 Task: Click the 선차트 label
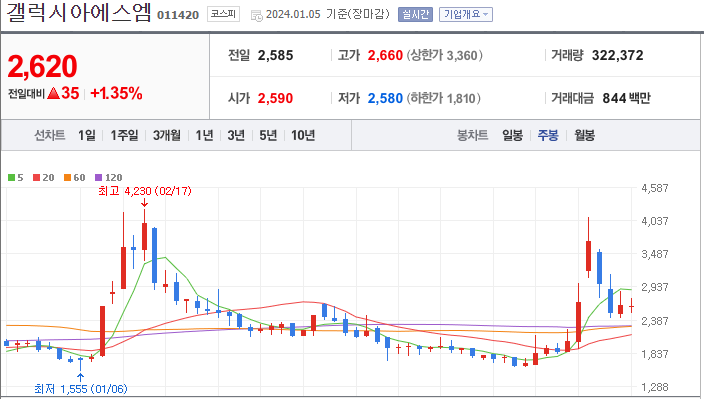pyautogui.click(x=50, y=135)
